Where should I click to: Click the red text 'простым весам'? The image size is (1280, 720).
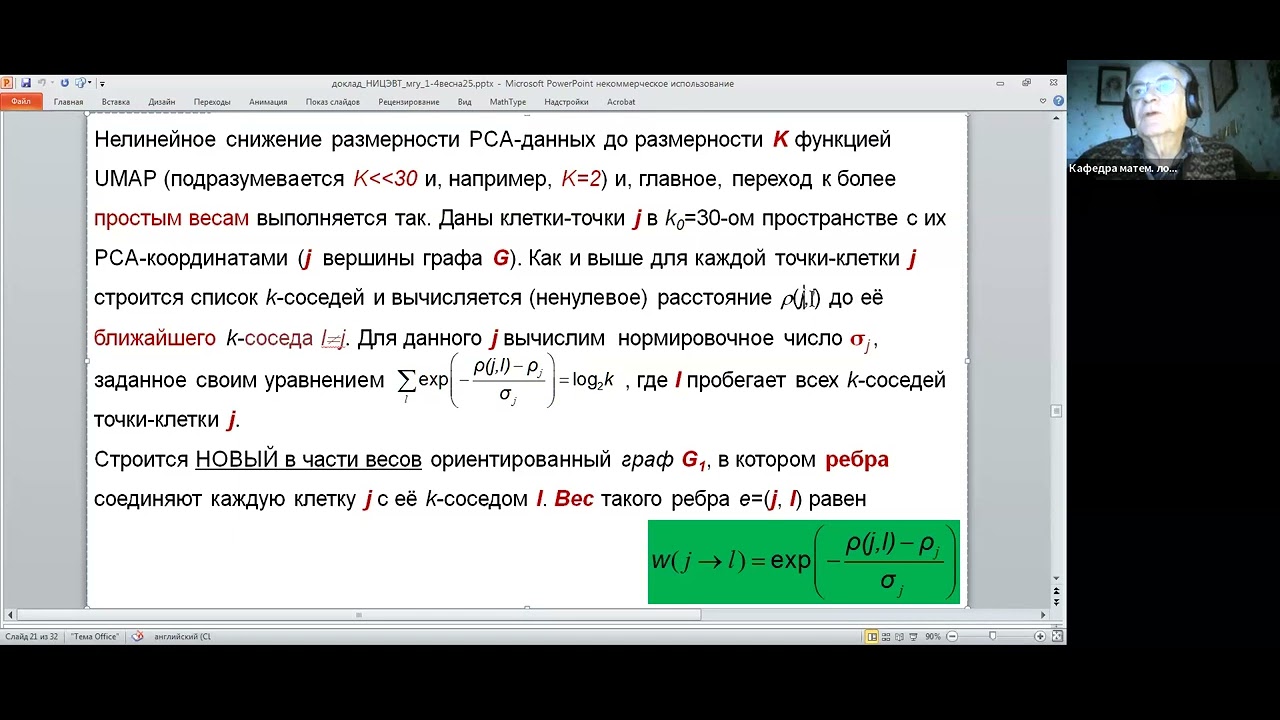[x=171, y=218]
